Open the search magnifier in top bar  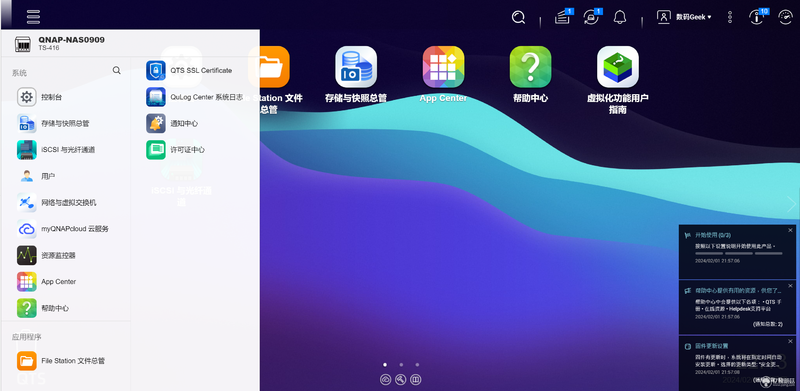518,17
